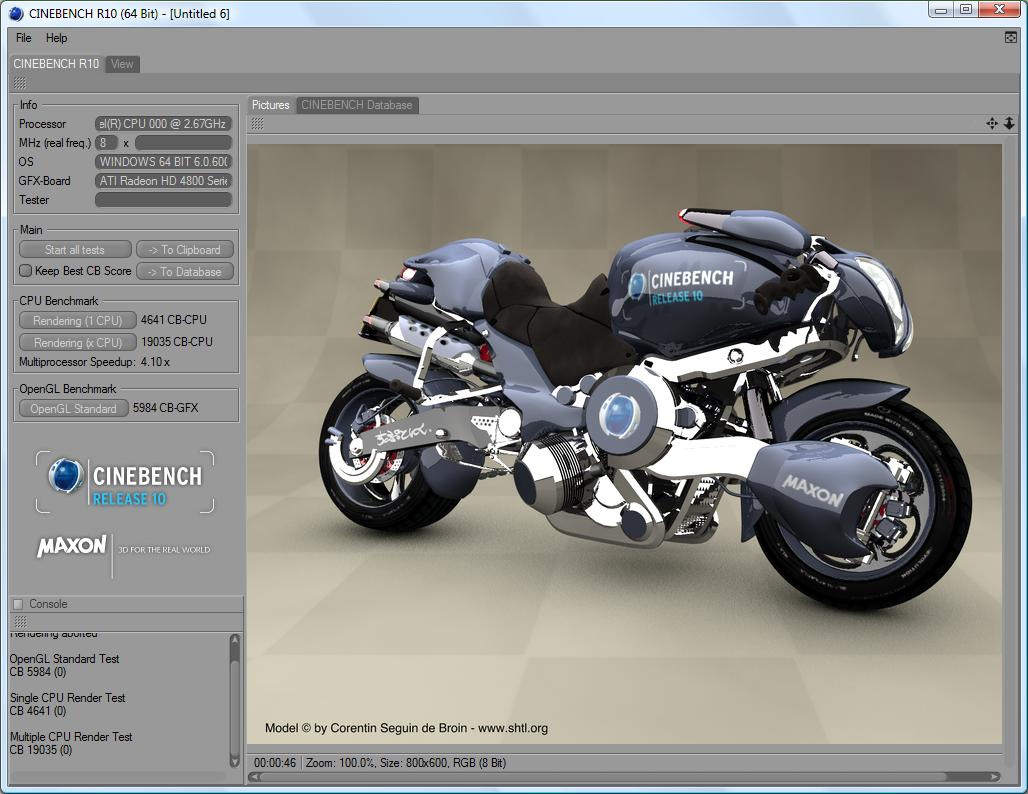
Task: Click the Rendering (x CPU) button
Action: tap(77, 342)
